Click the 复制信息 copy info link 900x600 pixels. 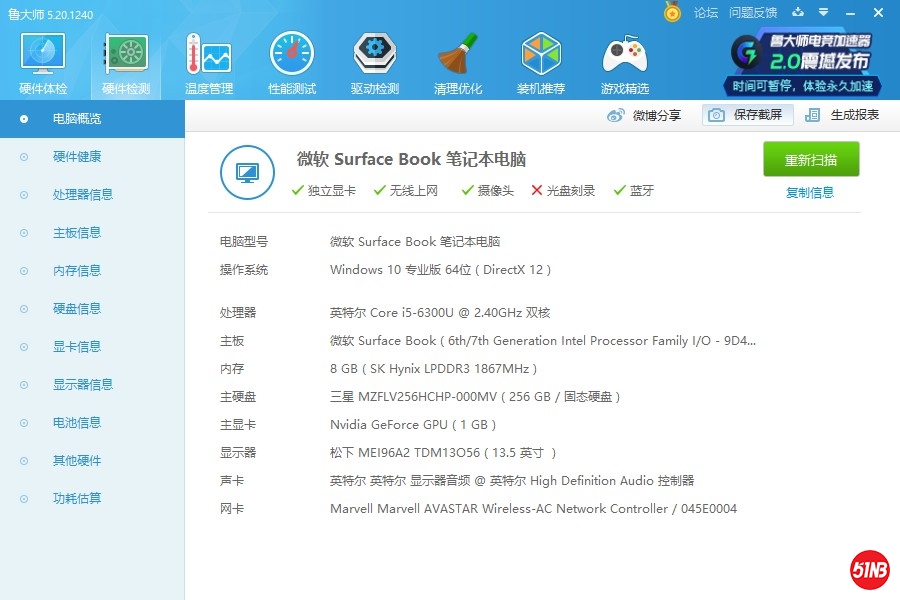(810, 193)
